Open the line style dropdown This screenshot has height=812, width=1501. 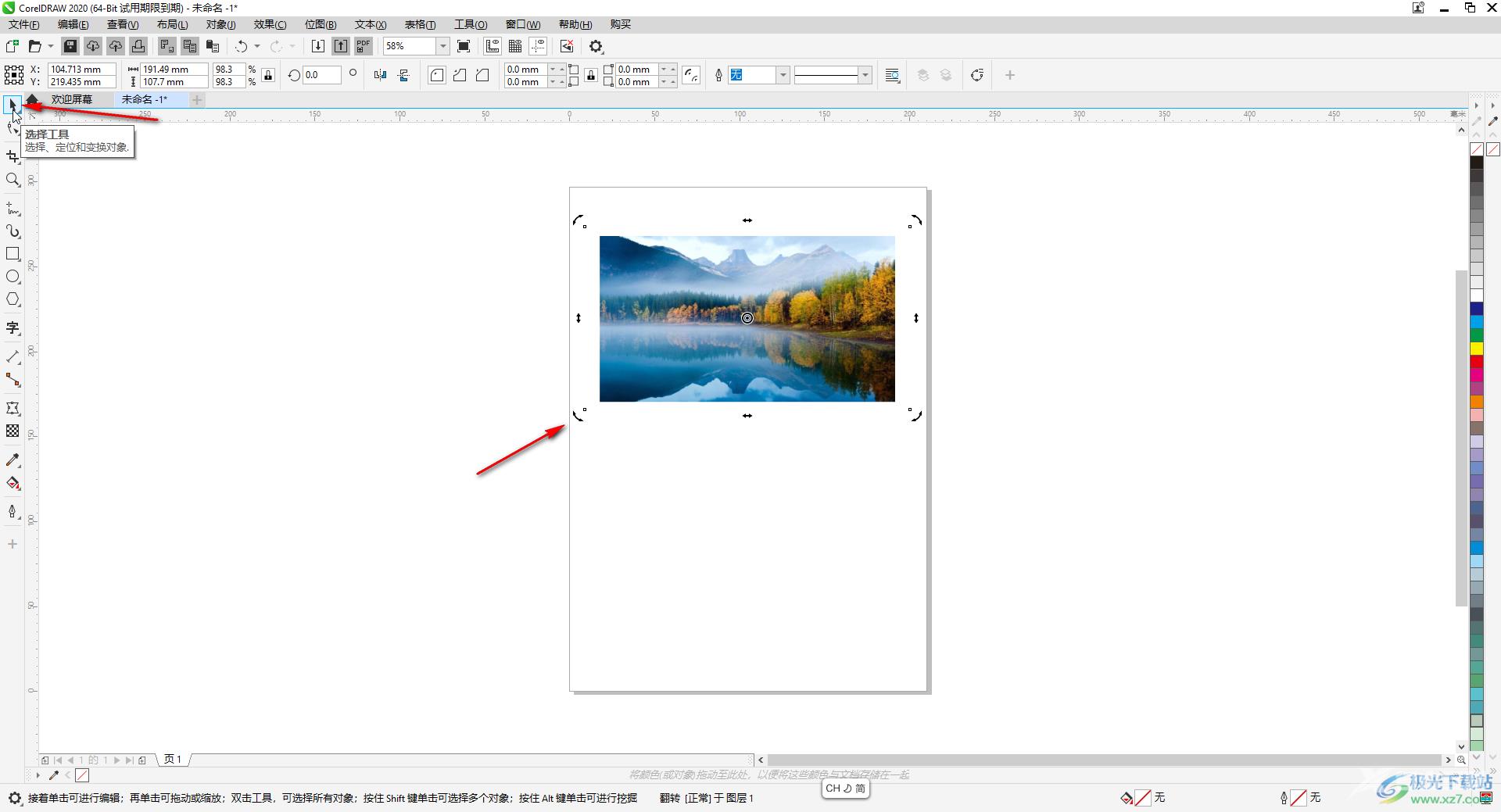point(865,75)
